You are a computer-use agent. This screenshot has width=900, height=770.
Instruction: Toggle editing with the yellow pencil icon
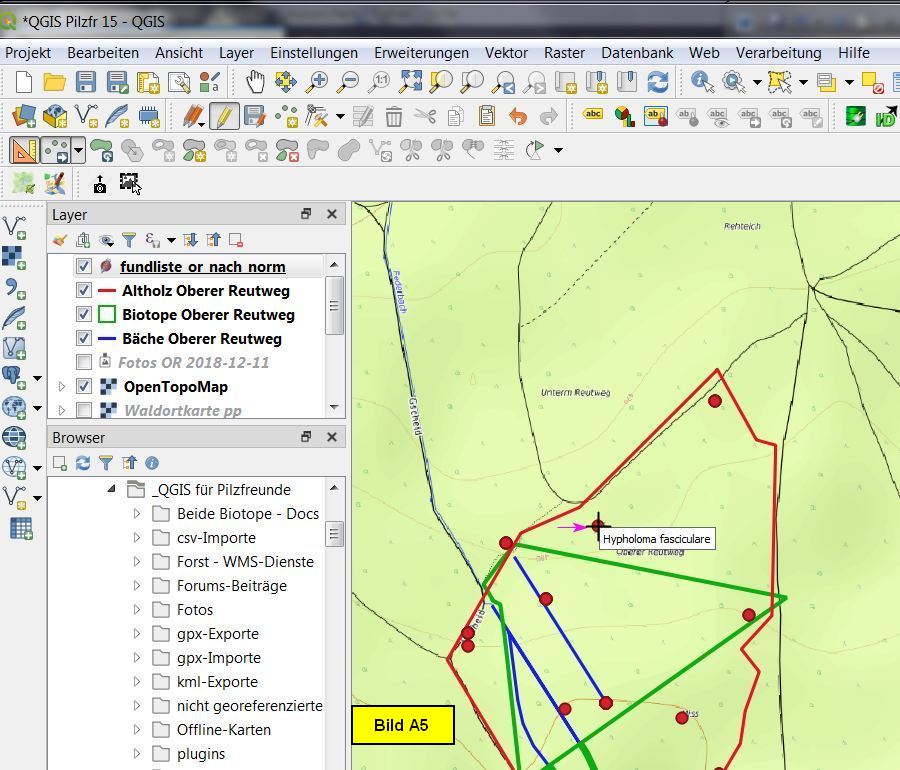224,117
